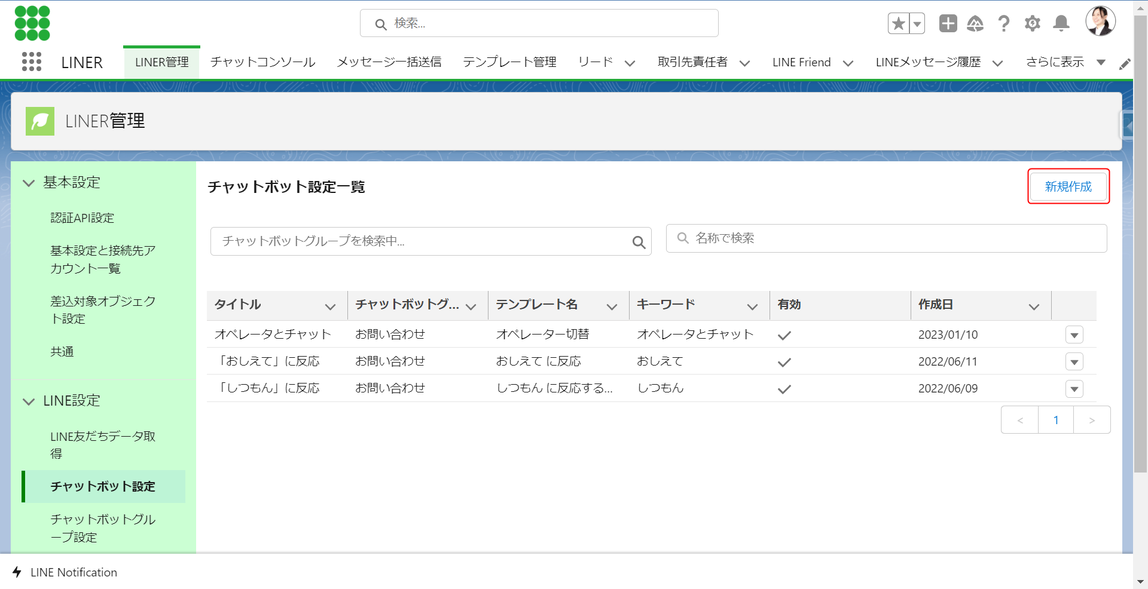This screenshot has height=589, width=1148.
Task: Open row actions for 「しつもん」に反応
Action: tap(1074, 389)
